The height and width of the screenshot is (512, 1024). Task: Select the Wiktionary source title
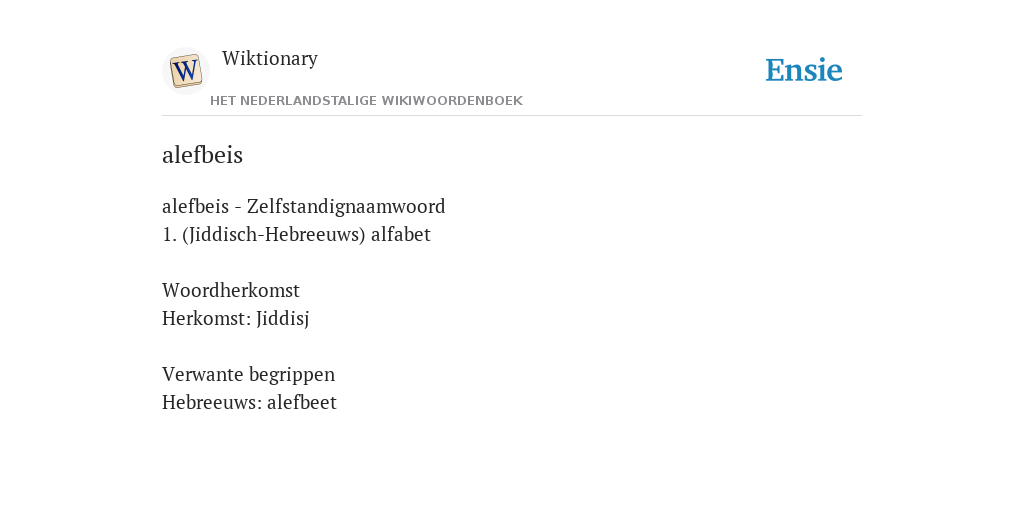[x=270, y=58]
